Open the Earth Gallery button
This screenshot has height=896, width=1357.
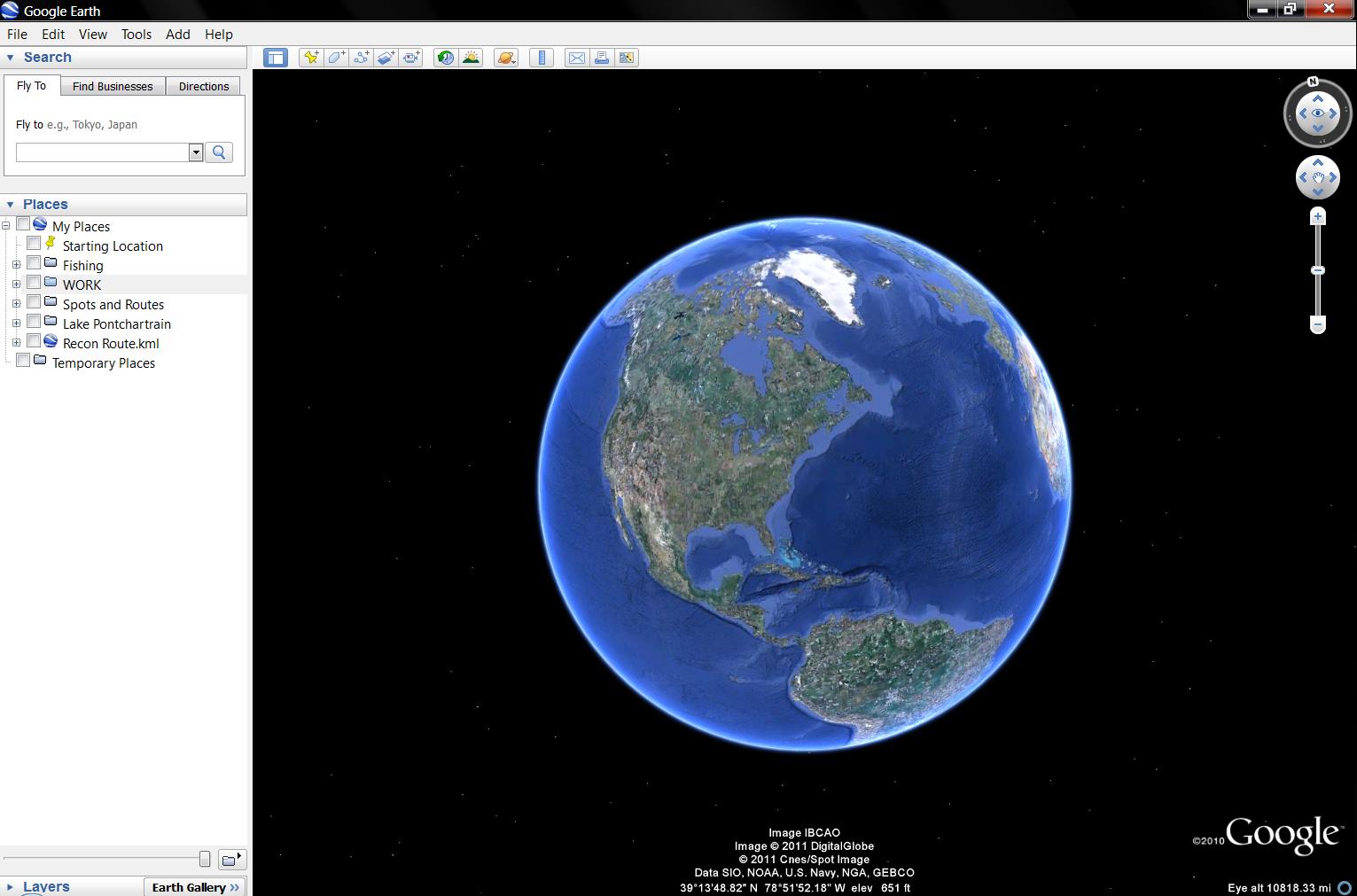coord(195,887)
